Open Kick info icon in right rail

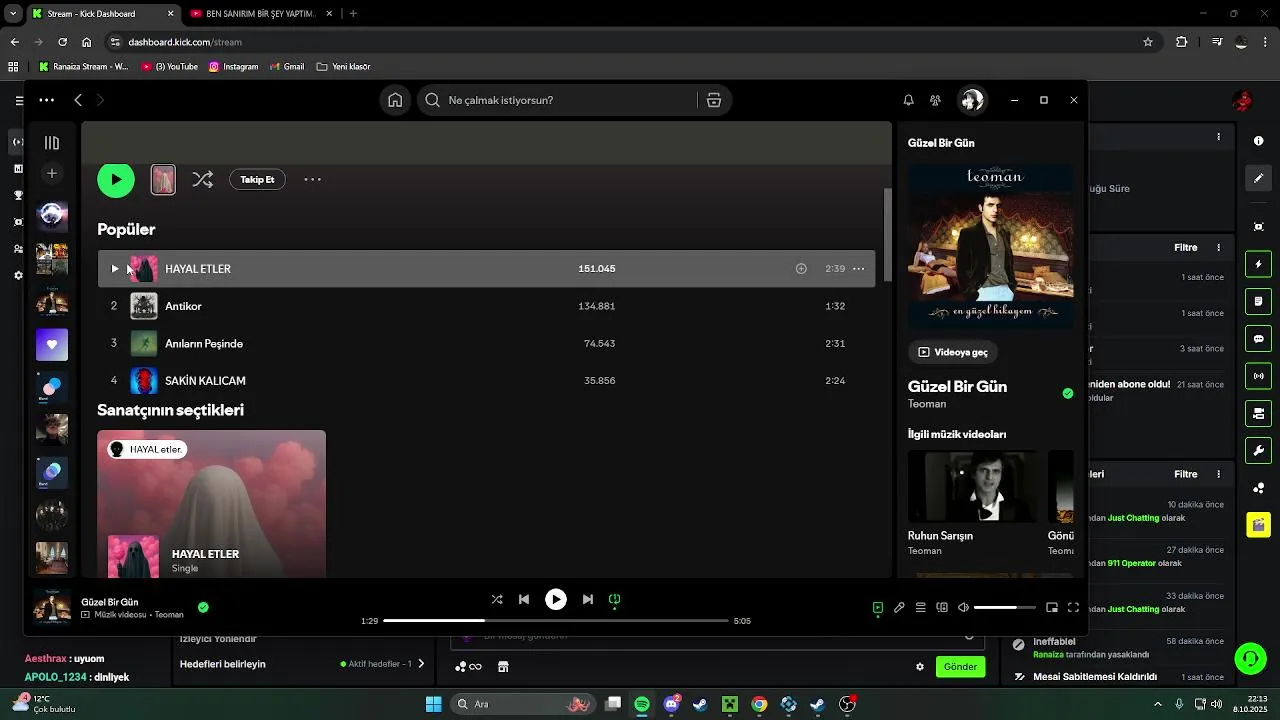(x=1259, y=141)
